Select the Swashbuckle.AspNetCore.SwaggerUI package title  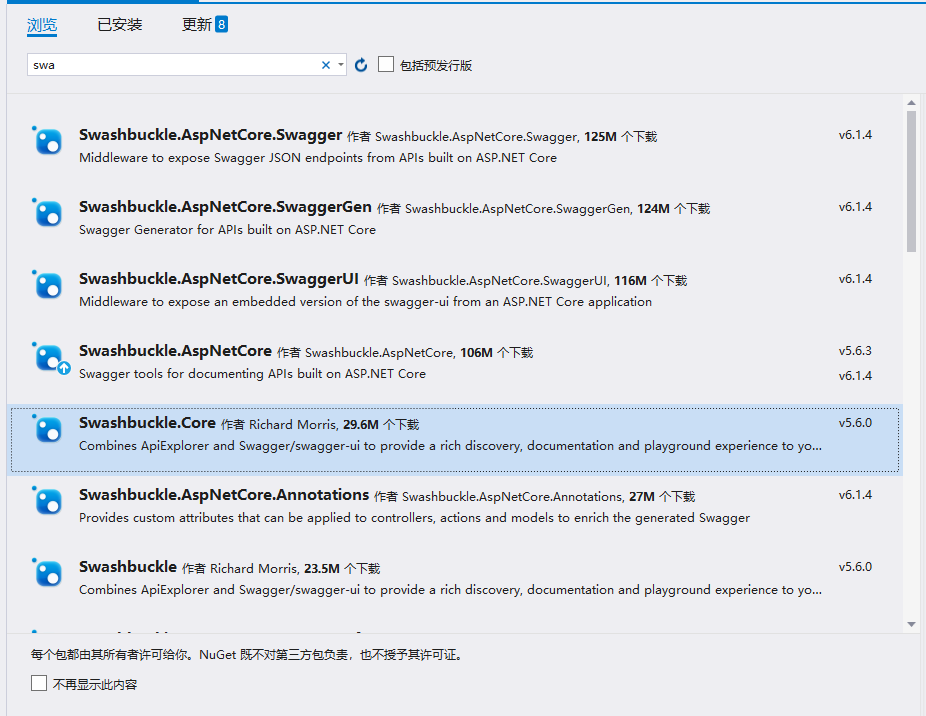219,279
